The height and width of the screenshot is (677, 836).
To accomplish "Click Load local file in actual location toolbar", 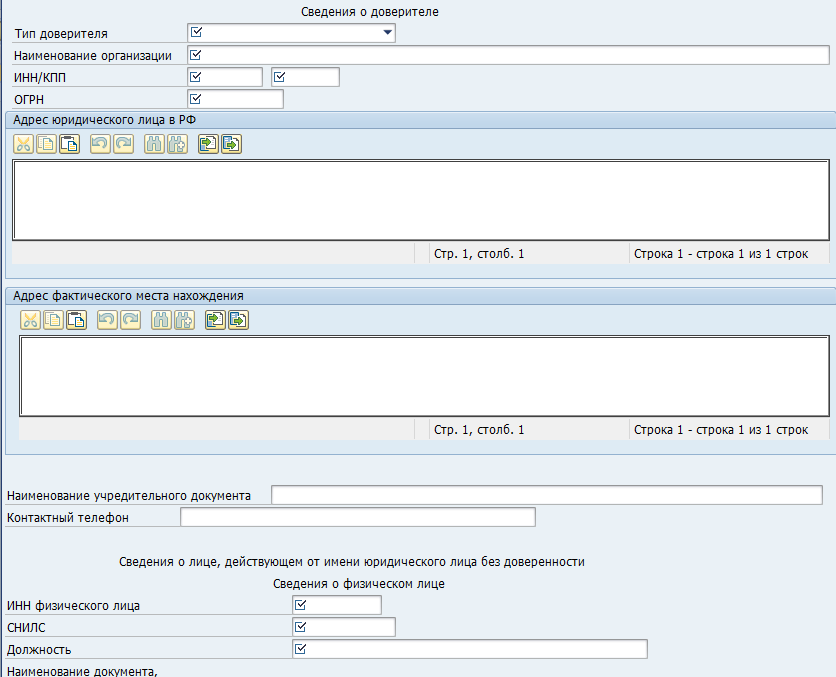I will coord(214,320).
